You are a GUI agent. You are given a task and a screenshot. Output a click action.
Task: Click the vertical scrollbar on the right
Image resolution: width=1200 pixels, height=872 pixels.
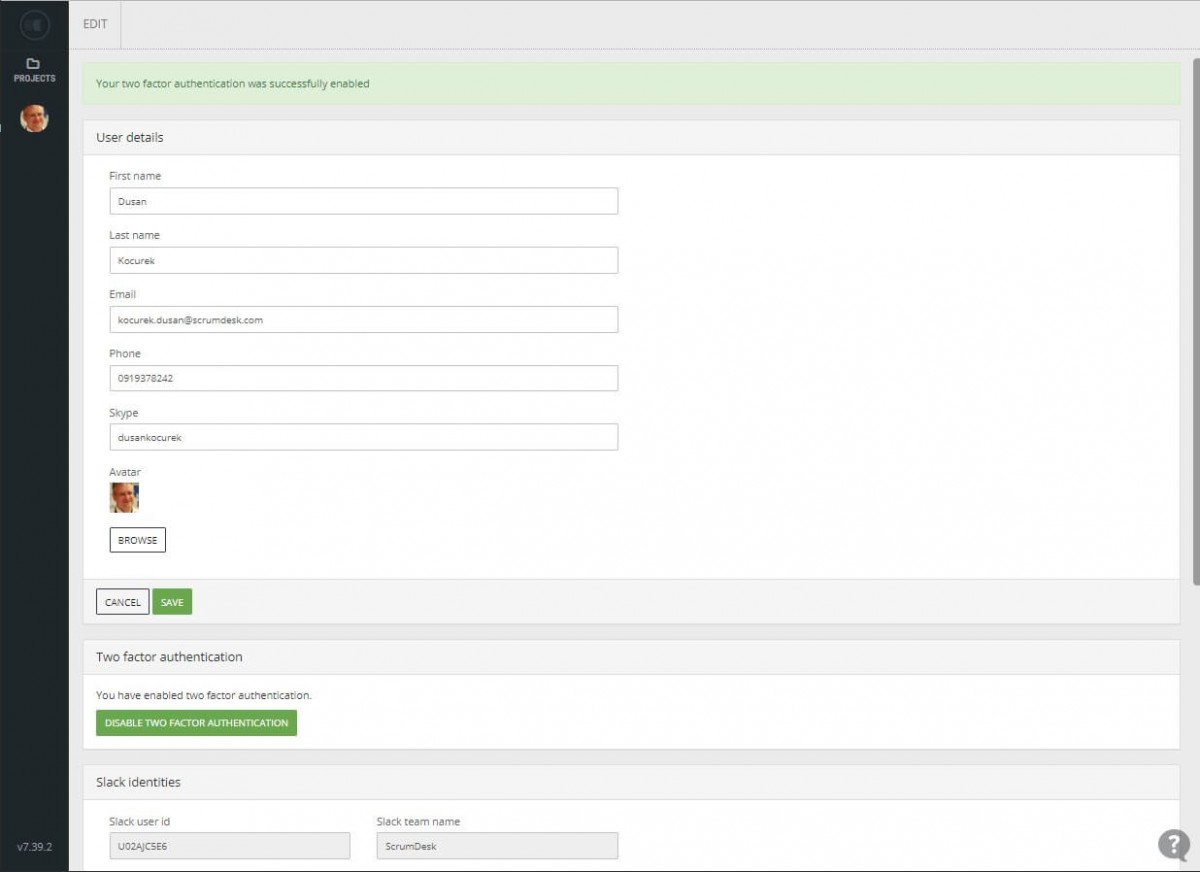pyautogui.click(x=1195, y=320)
